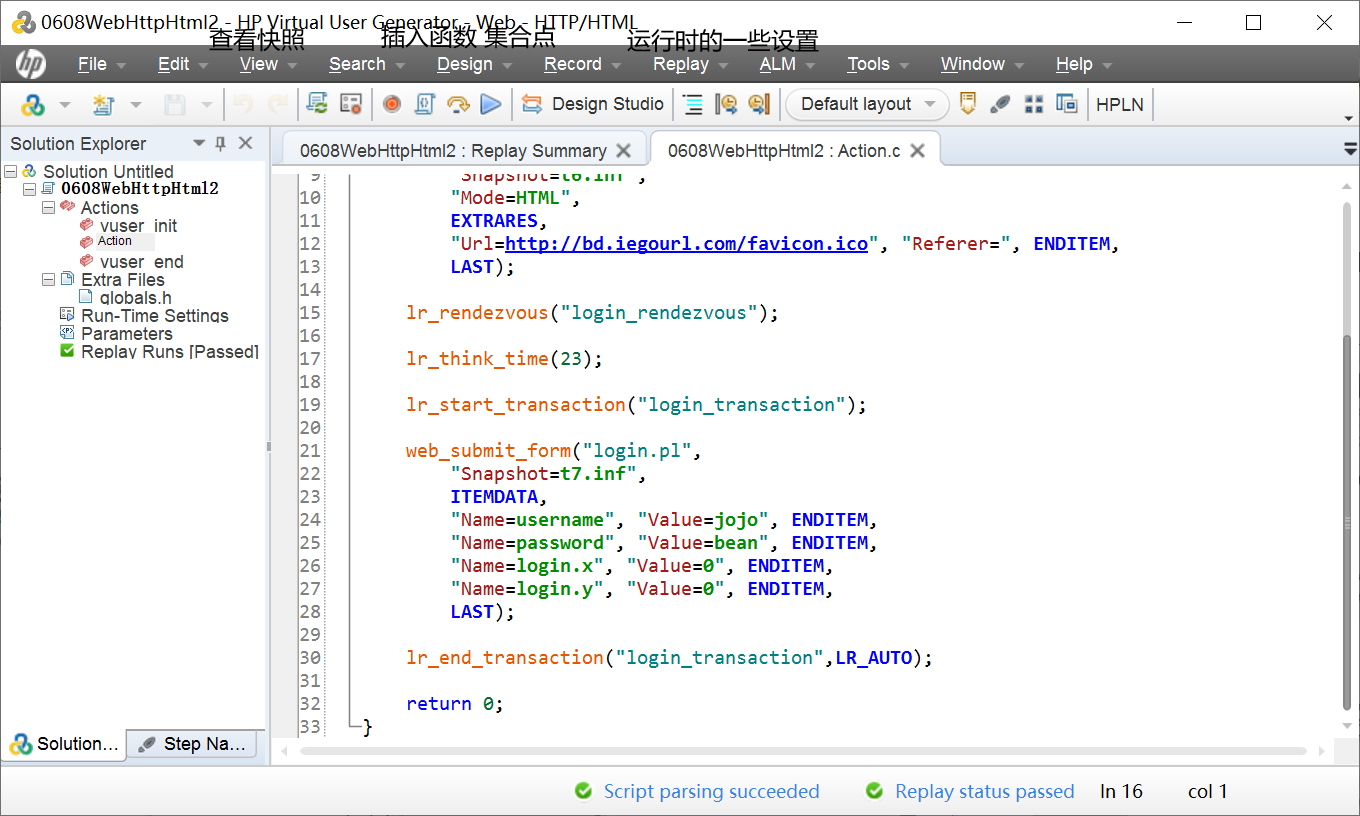Image resolution: width=1360 pixels, height=816 pixels.
Task: Open the Tools menu
Action: [x=878, y=64]
